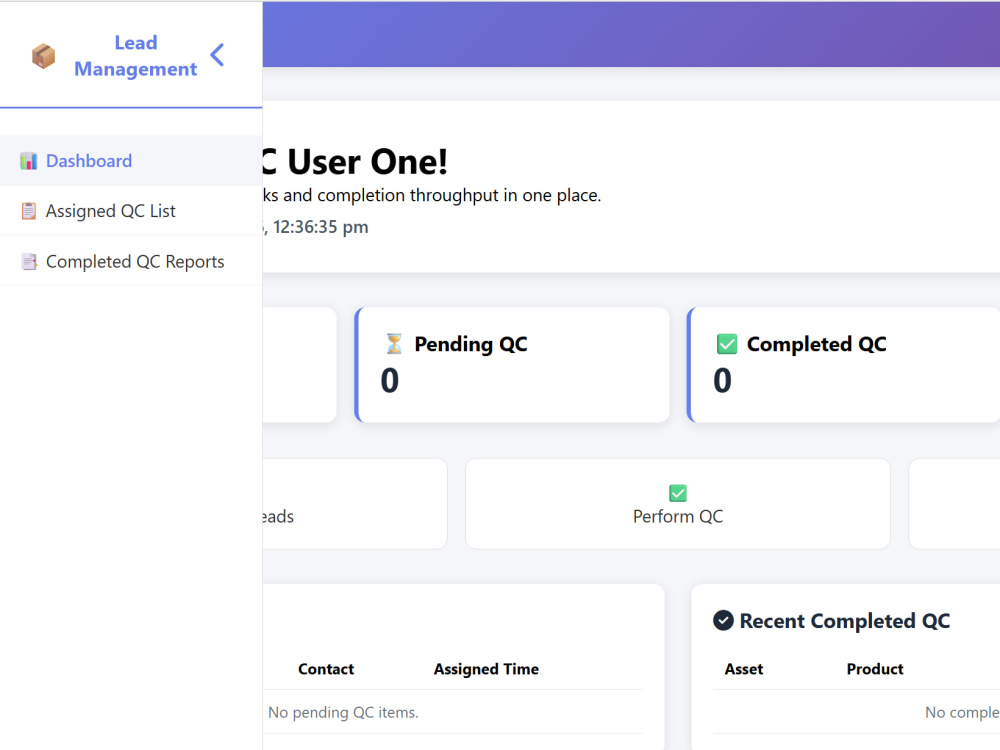Click the Recent Completed QC heading
Viewport: 1000px width, 750px height.
pyautogui.click(x=844, y=621)
